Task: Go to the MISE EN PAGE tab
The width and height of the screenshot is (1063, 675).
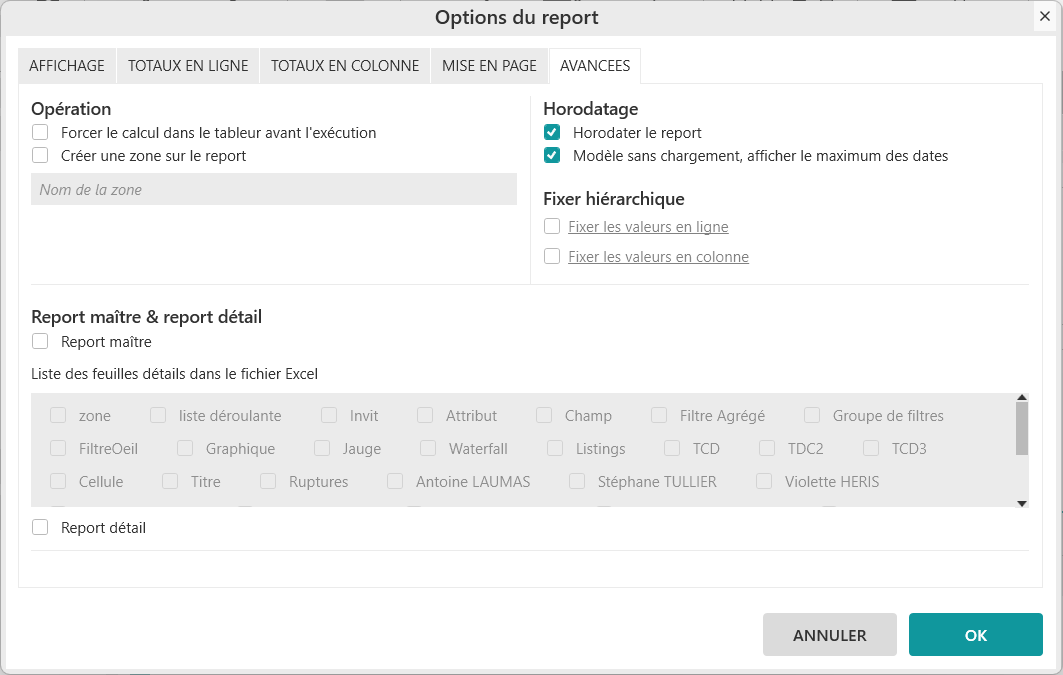Action: coord(489,66)
